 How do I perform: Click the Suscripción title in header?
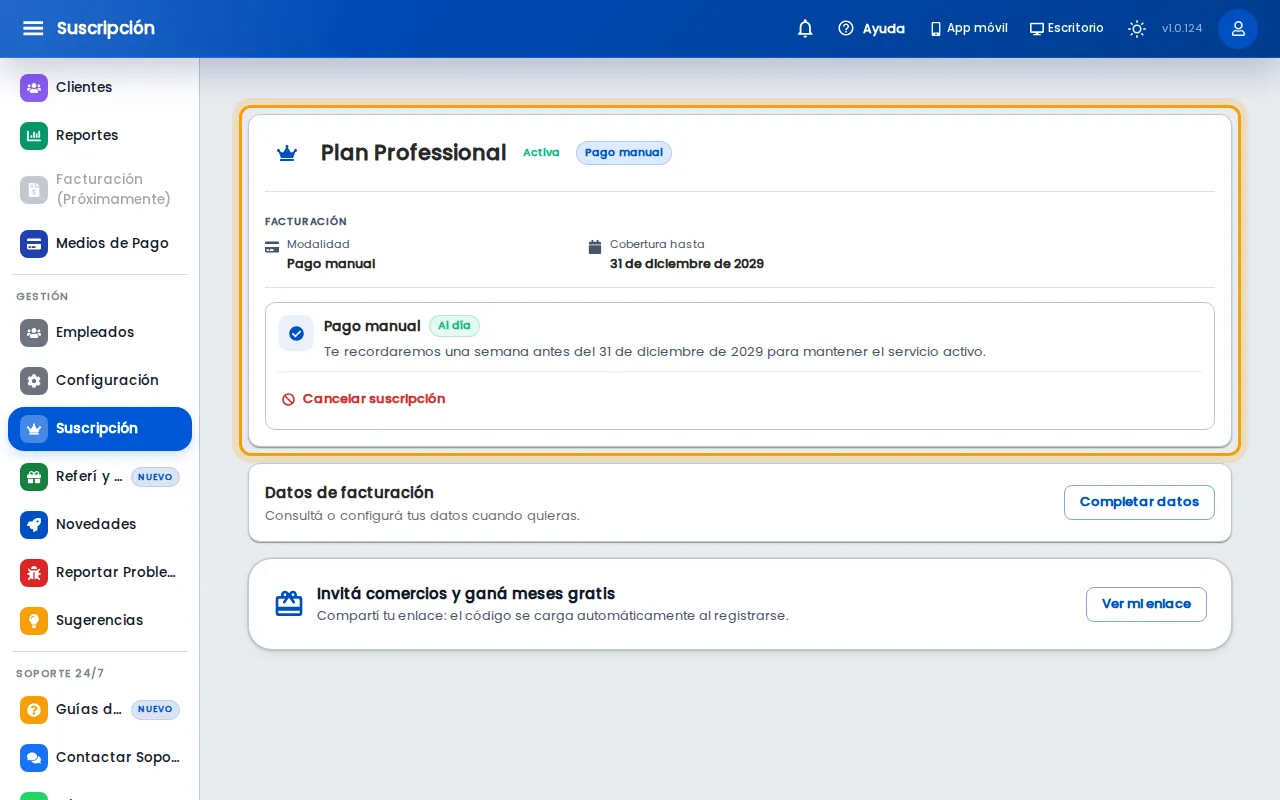106,28
